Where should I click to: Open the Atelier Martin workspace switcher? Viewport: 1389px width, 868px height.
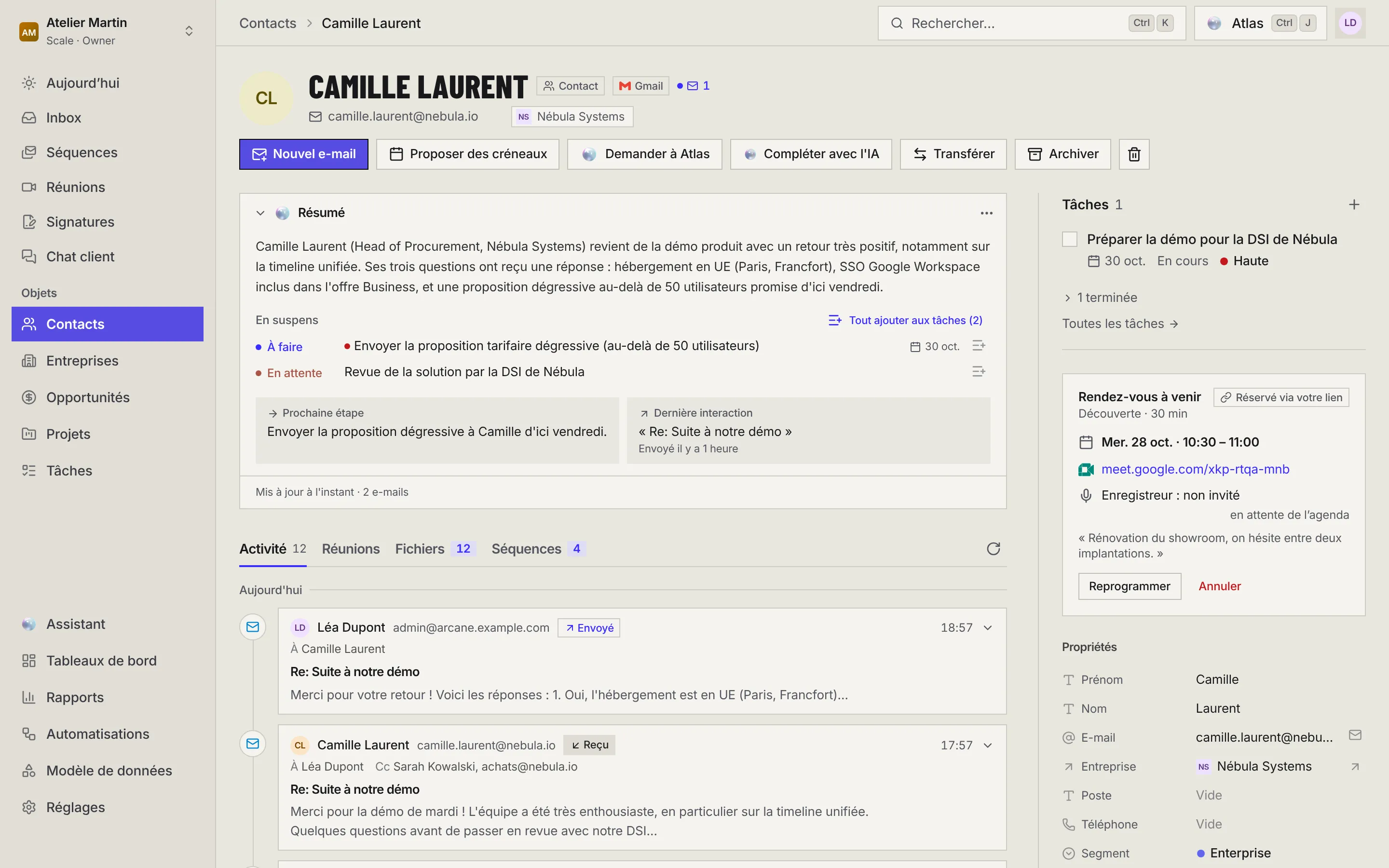(x=108, y=31)
